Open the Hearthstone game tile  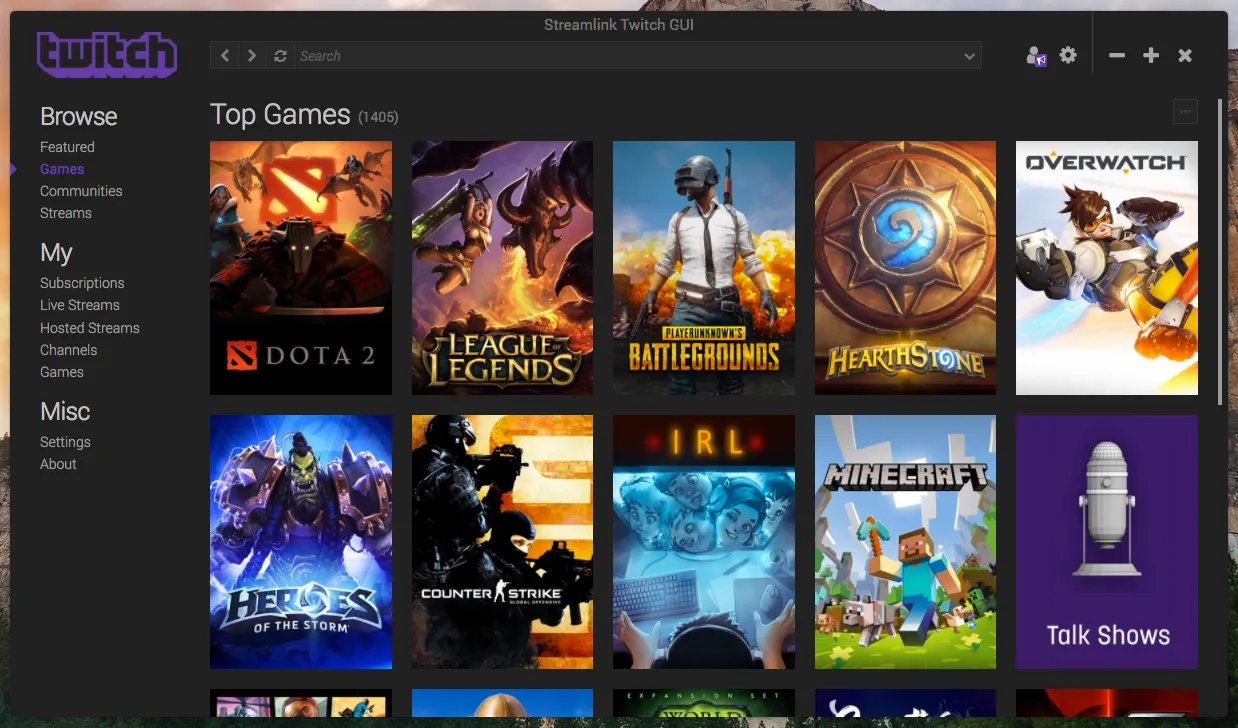(905, 268)
